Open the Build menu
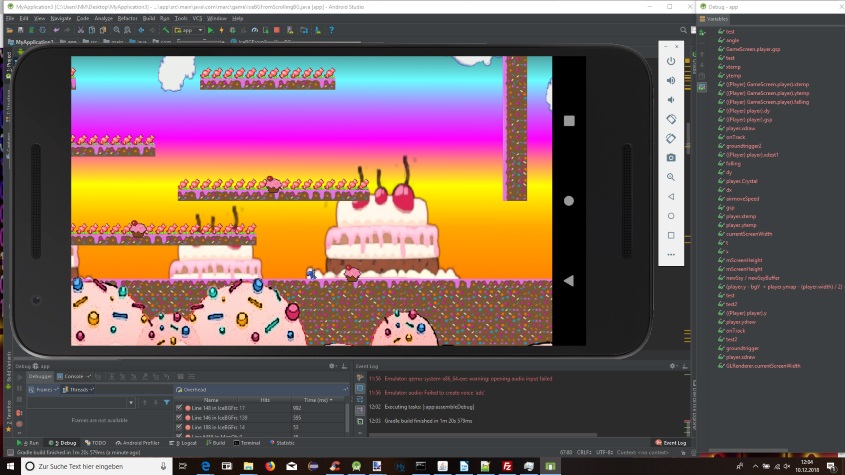 [x=149, y=18]
